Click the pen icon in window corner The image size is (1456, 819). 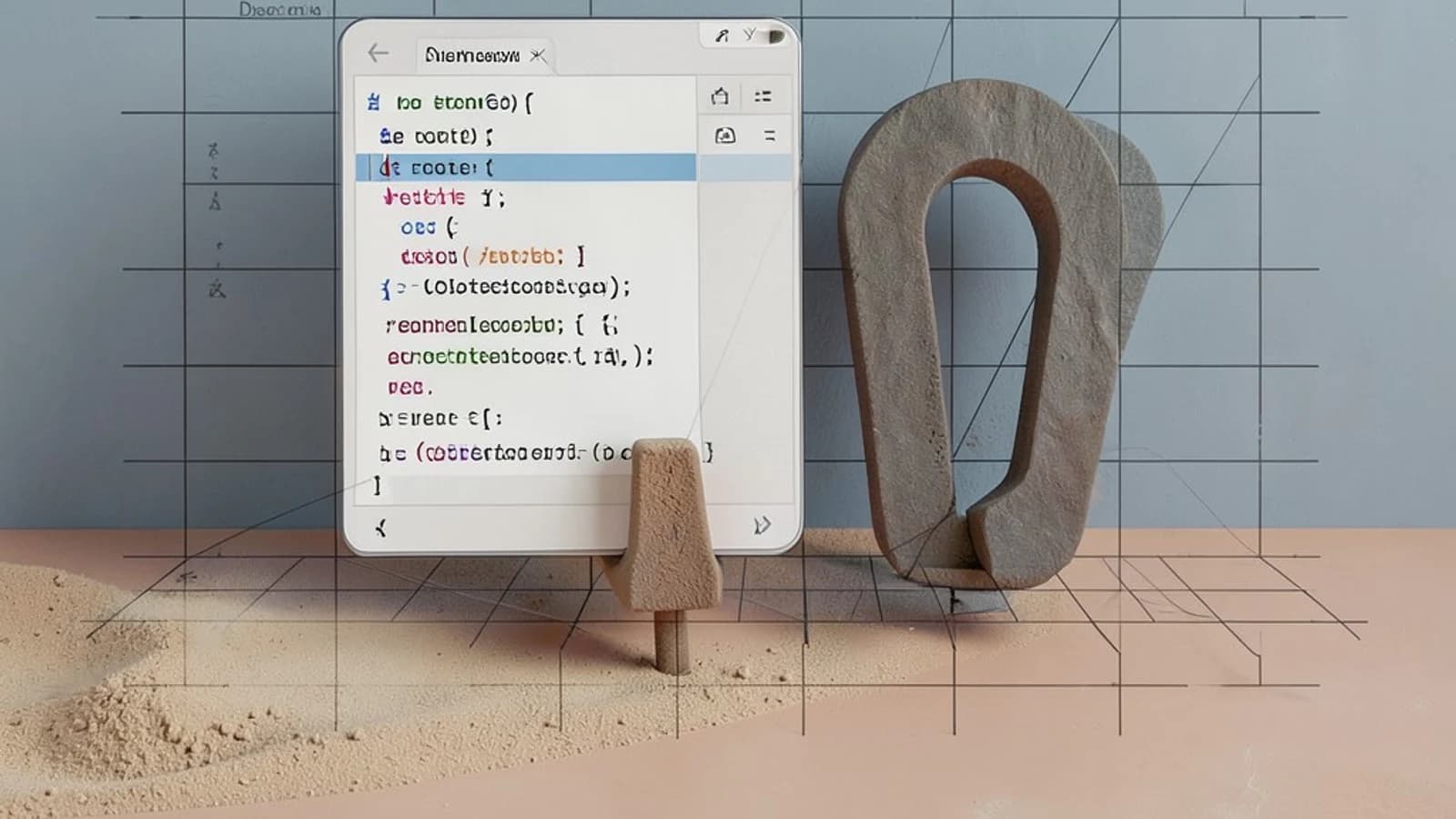pos(722,35)
